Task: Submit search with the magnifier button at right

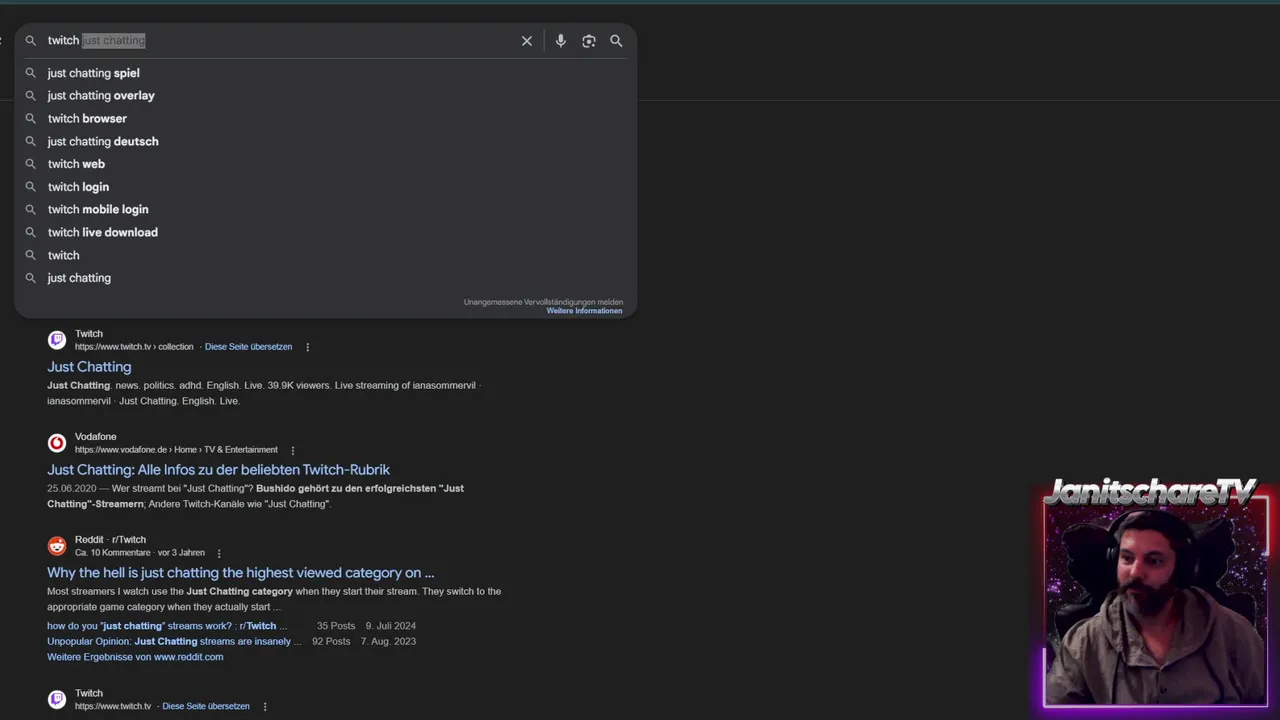Action: pyautogui.click(x=616, y=41)
